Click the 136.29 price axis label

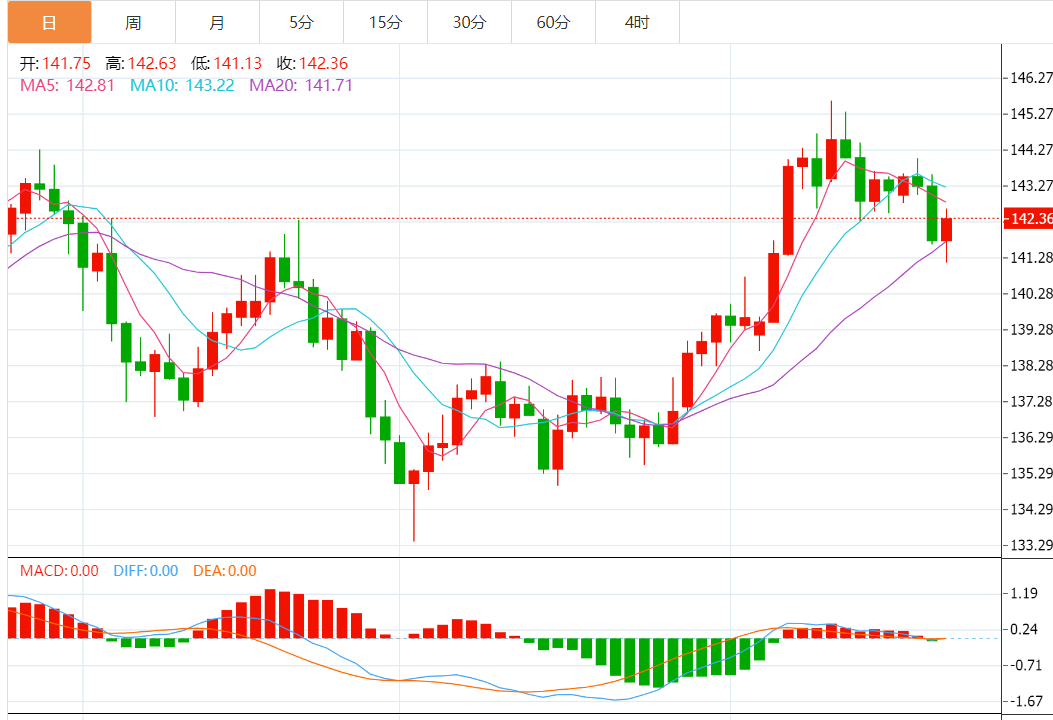click(1031, 437)
